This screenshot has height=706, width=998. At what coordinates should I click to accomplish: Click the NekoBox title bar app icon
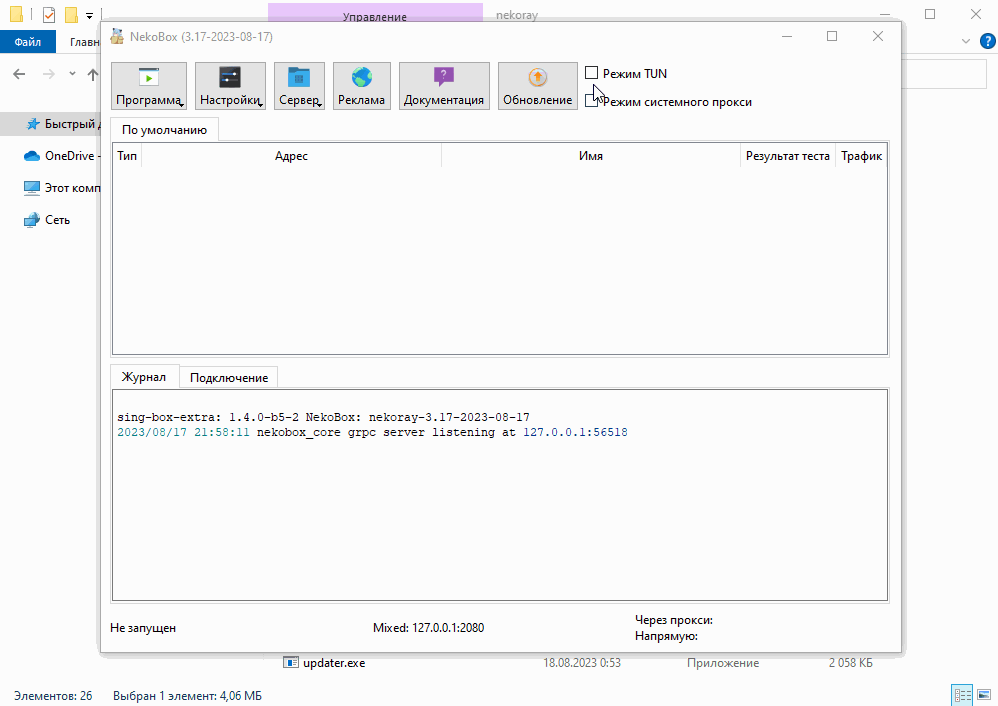tap(117, 36)
